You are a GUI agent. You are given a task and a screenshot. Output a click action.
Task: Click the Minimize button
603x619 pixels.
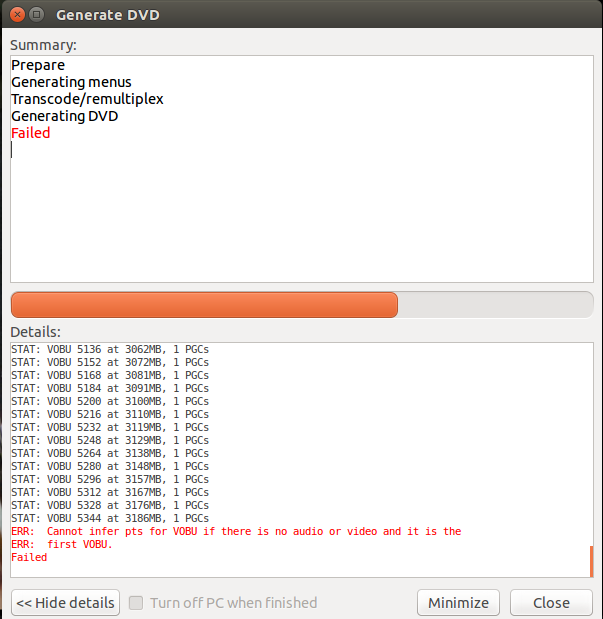coord(458,602)
